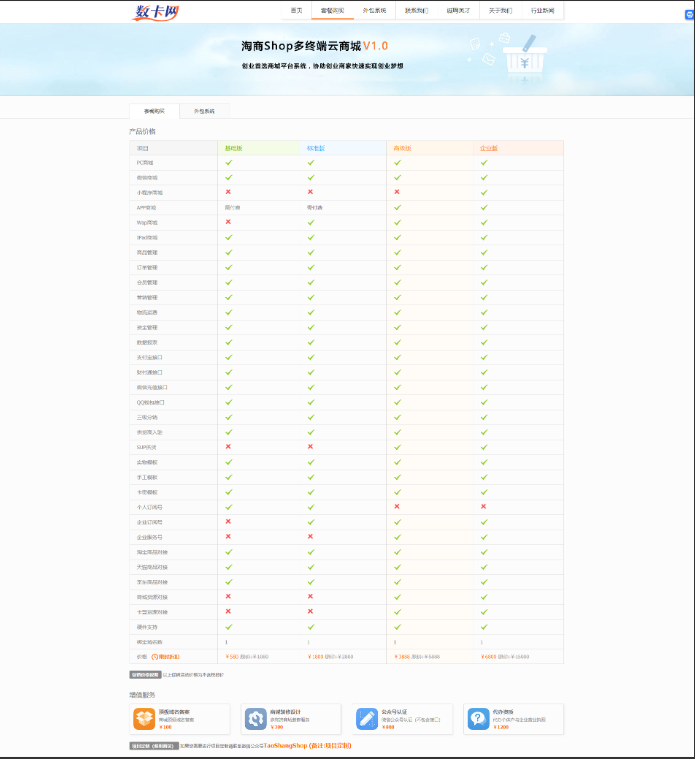Click 企业版 green check in 小程序商城 row
Image resolution: width=695 pixels, height=759 pixels.
pyautogui.click(x=484, y=192)
